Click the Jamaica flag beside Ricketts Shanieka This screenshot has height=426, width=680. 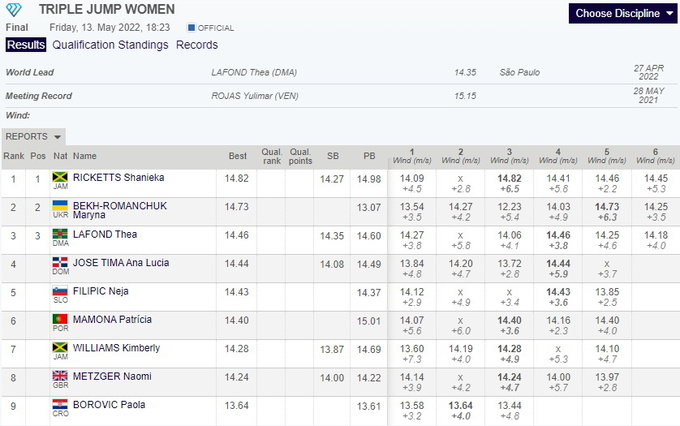(60, 178)
